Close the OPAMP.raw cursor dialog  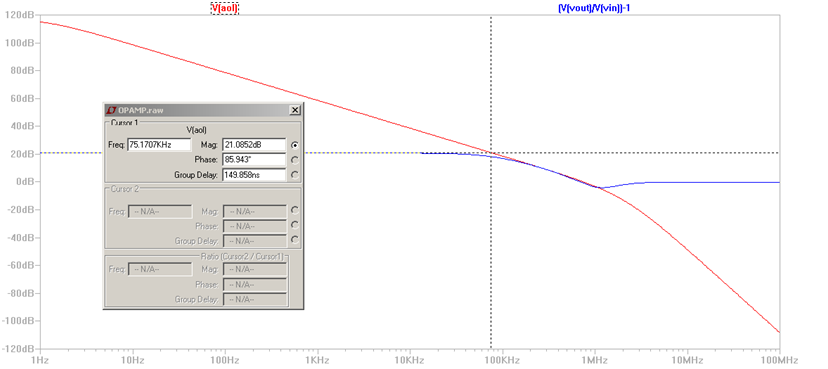(x=295, y=110)
